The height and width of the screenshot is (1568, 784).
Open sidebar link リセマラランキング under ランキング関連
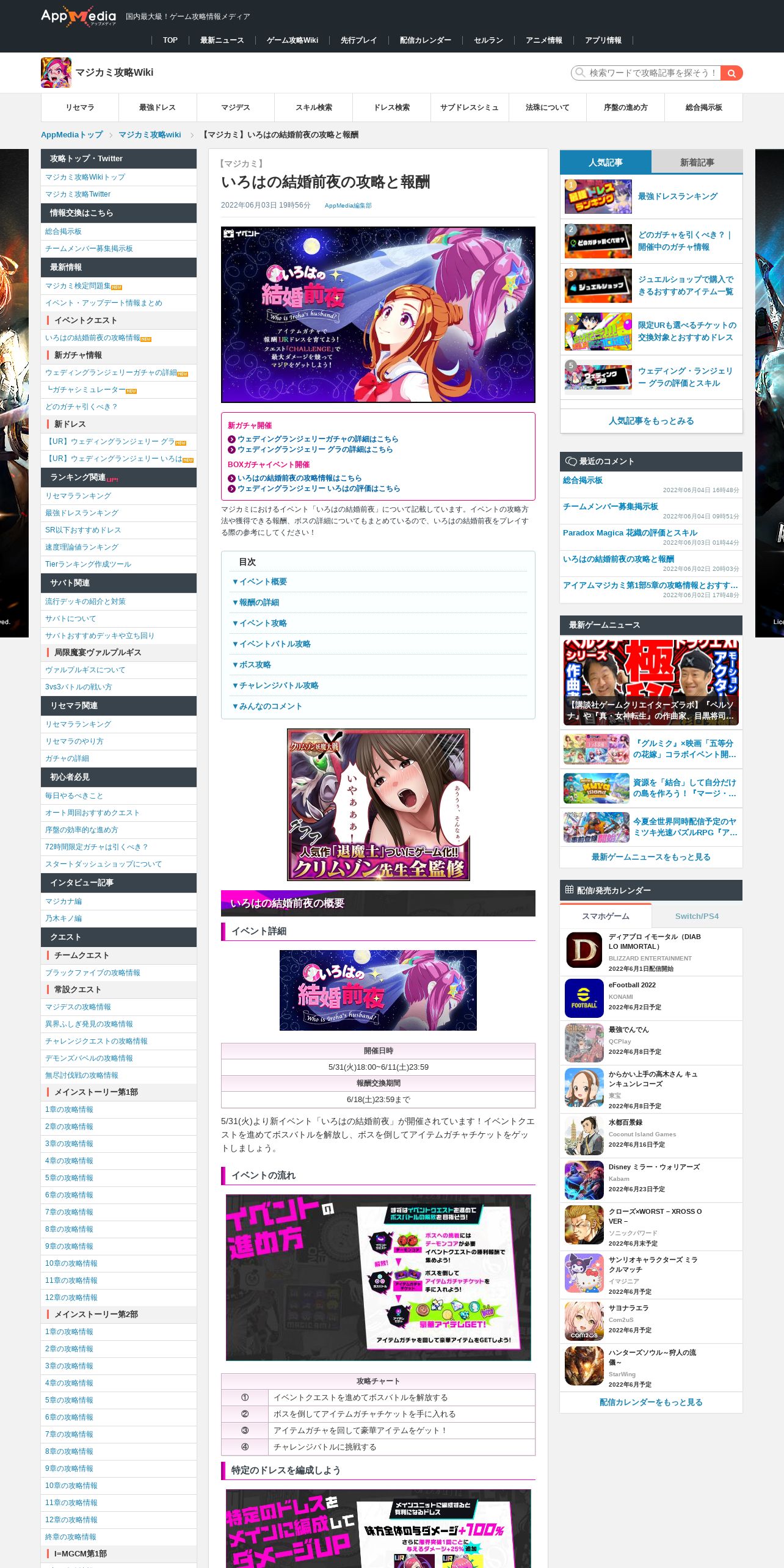[78, 496]
